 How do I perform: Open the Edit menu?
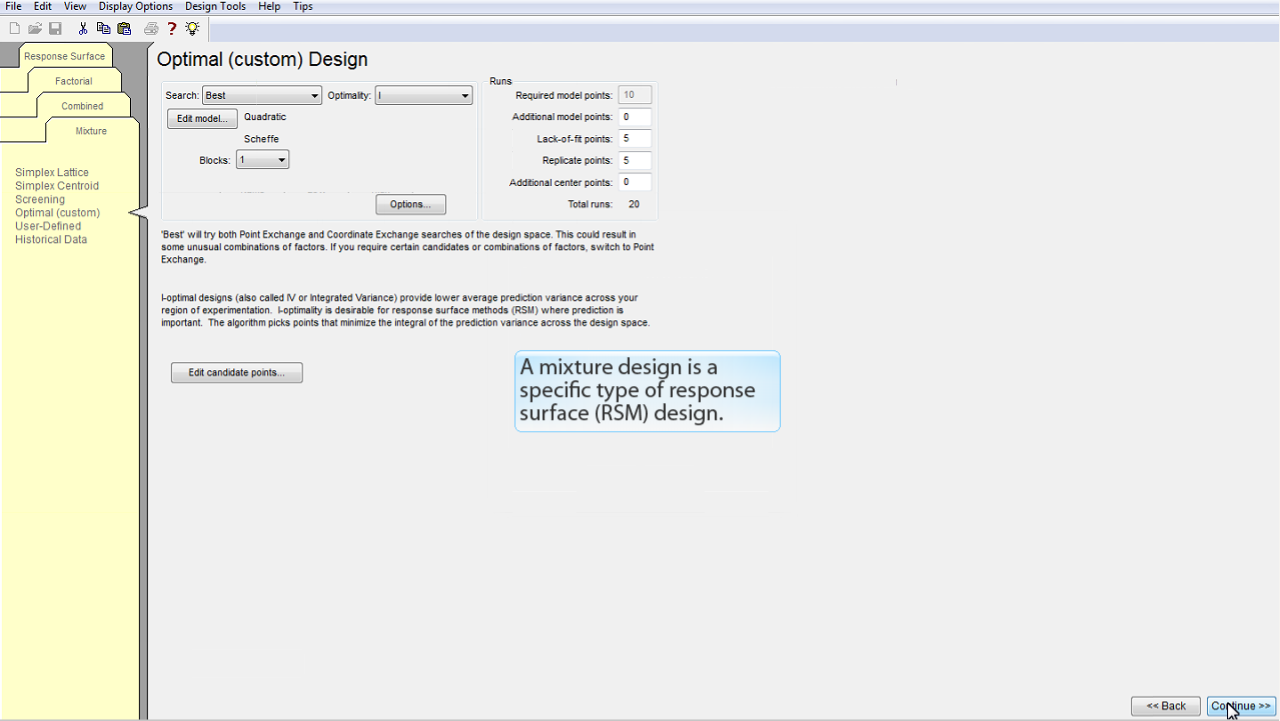[x=42, y=6]
